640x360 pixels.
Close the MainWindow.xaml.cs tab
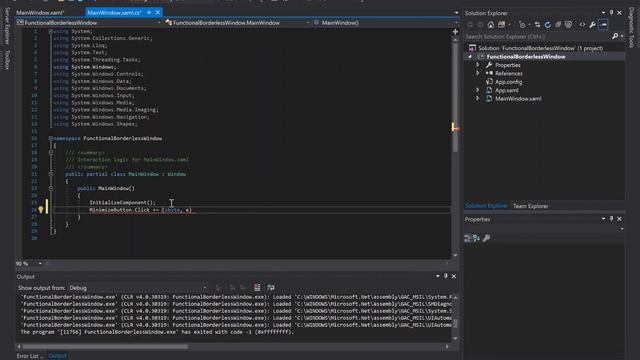pos(158,13)
